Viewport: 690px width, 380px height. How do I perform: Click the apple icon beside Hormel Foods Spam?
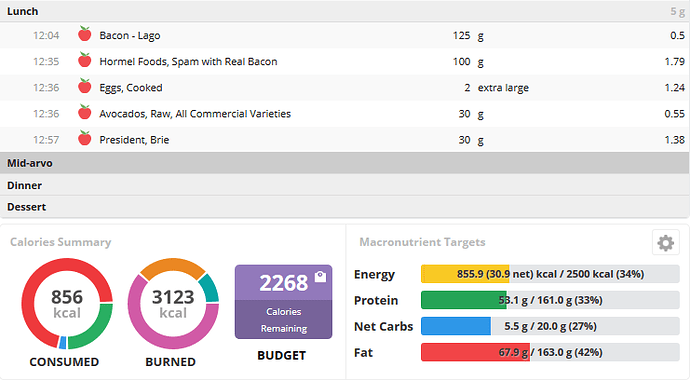click(x=84, y=60)
